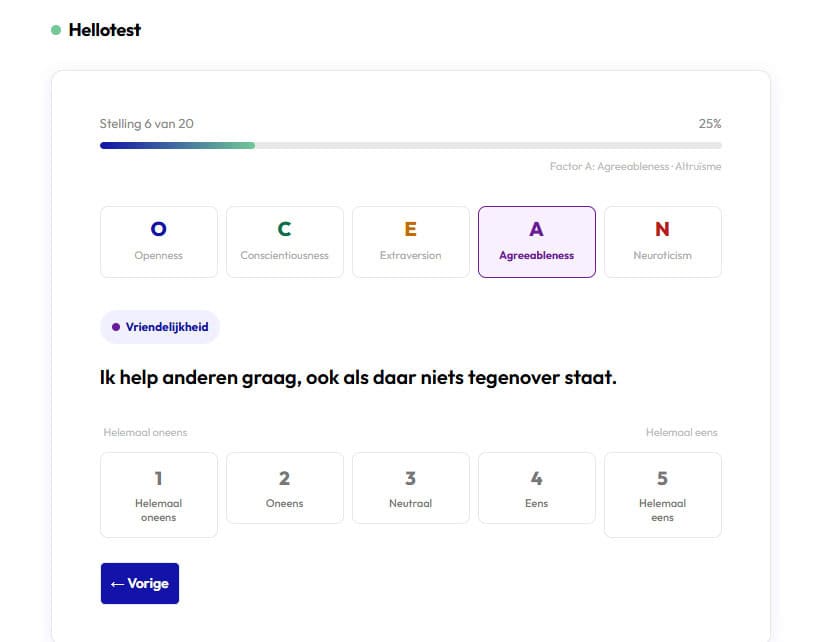
Task: Select the Agreeableness factor tab
Action: pyautogui.click(x=537, y=242)
